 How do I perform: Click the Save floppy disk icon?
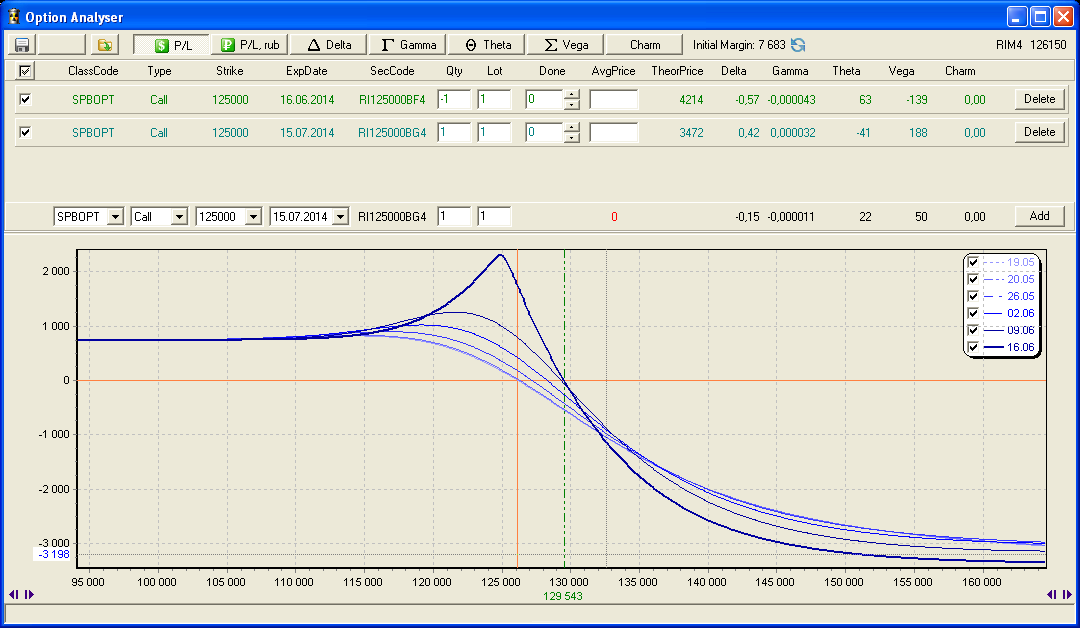coord(21,45)
